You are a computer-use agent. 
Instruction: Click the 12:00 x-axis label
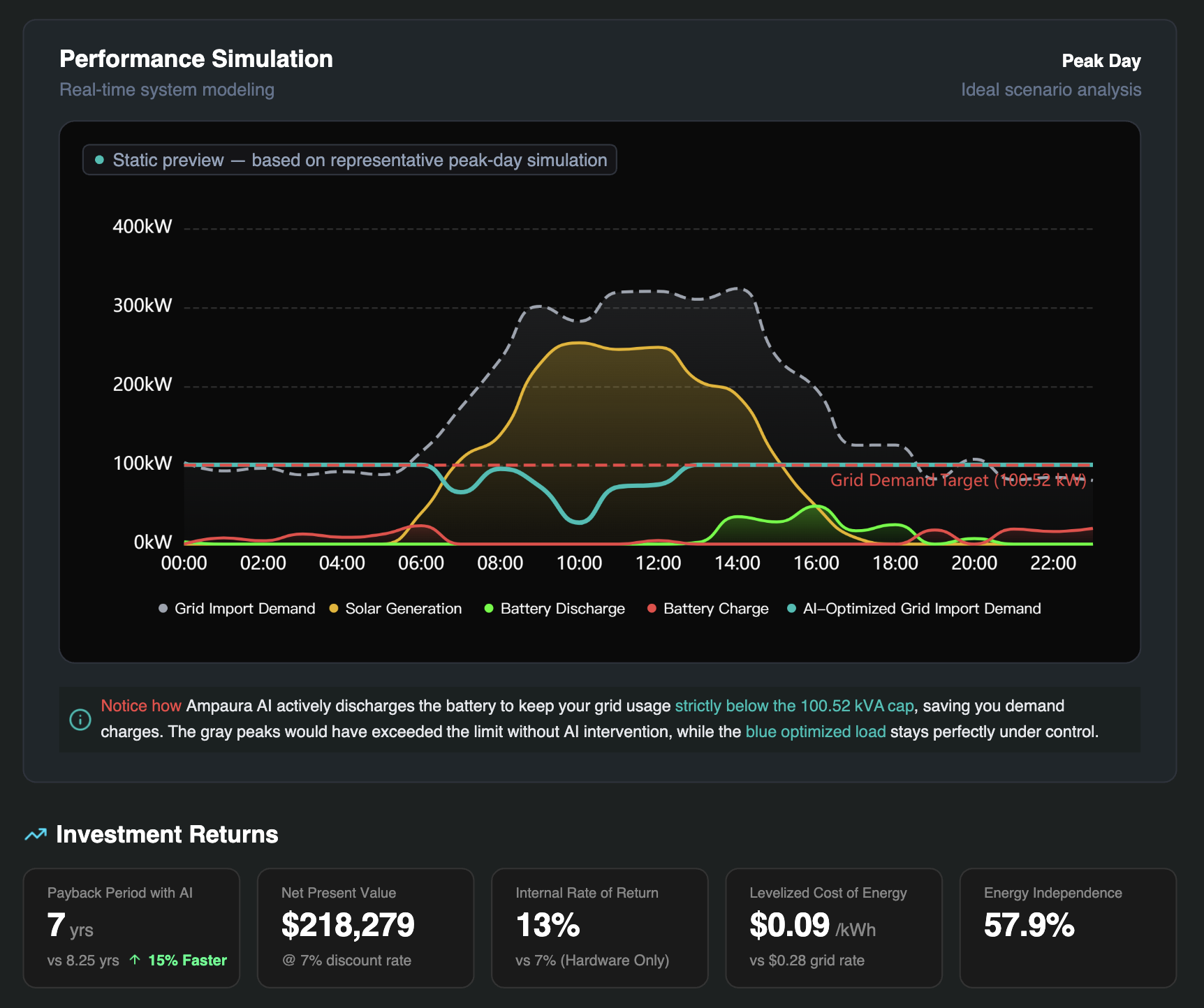coord(658,563)
